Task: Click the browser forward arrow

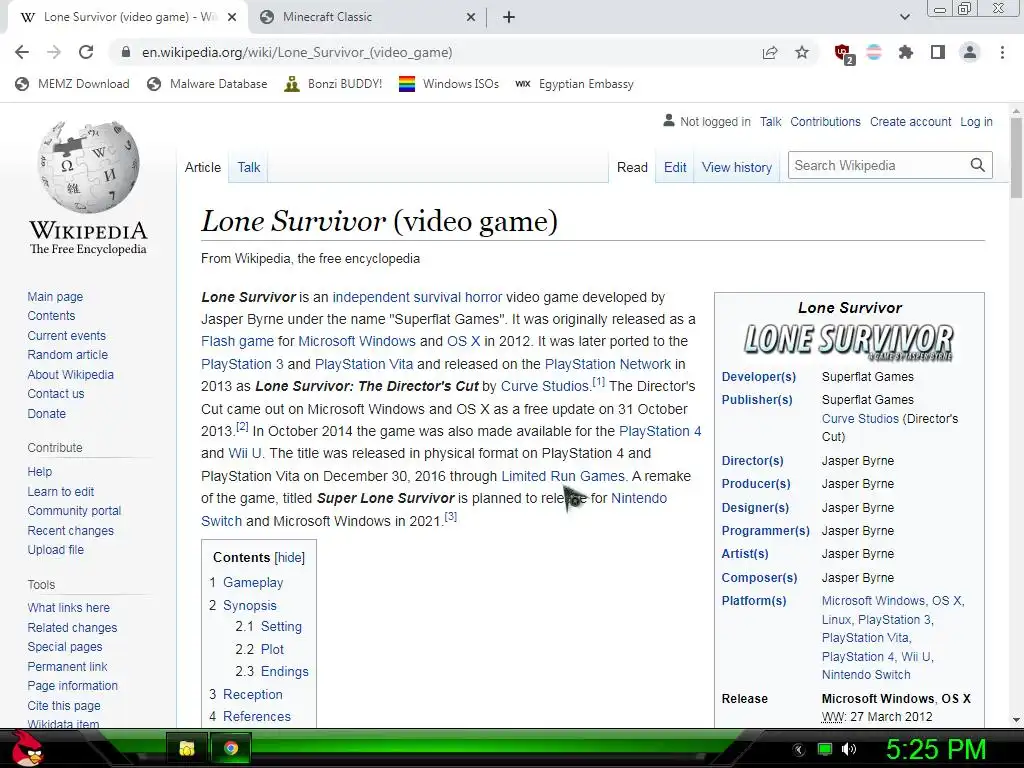Action: 54,52
